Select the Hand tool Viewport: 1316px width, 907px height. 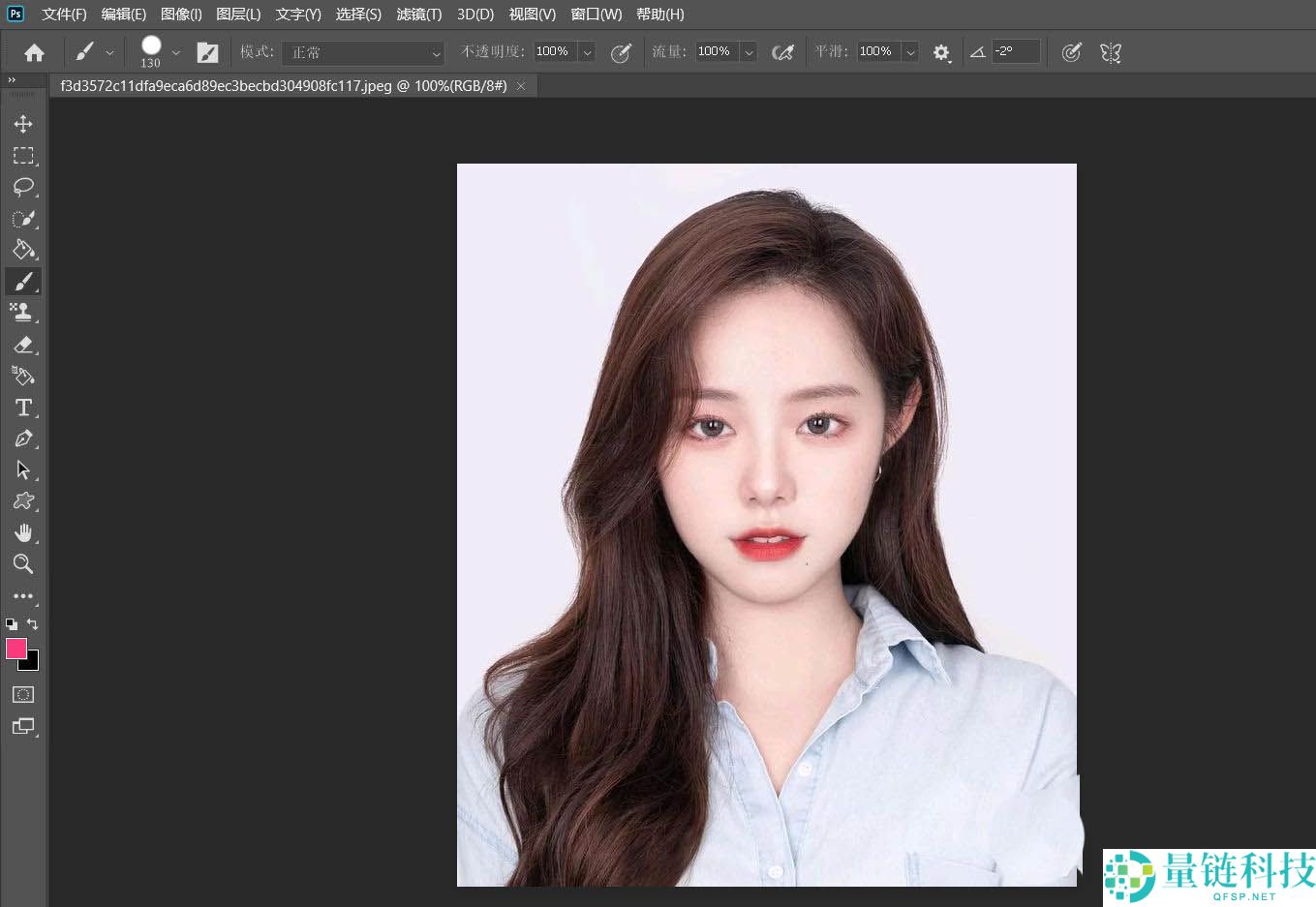point(23,533)
